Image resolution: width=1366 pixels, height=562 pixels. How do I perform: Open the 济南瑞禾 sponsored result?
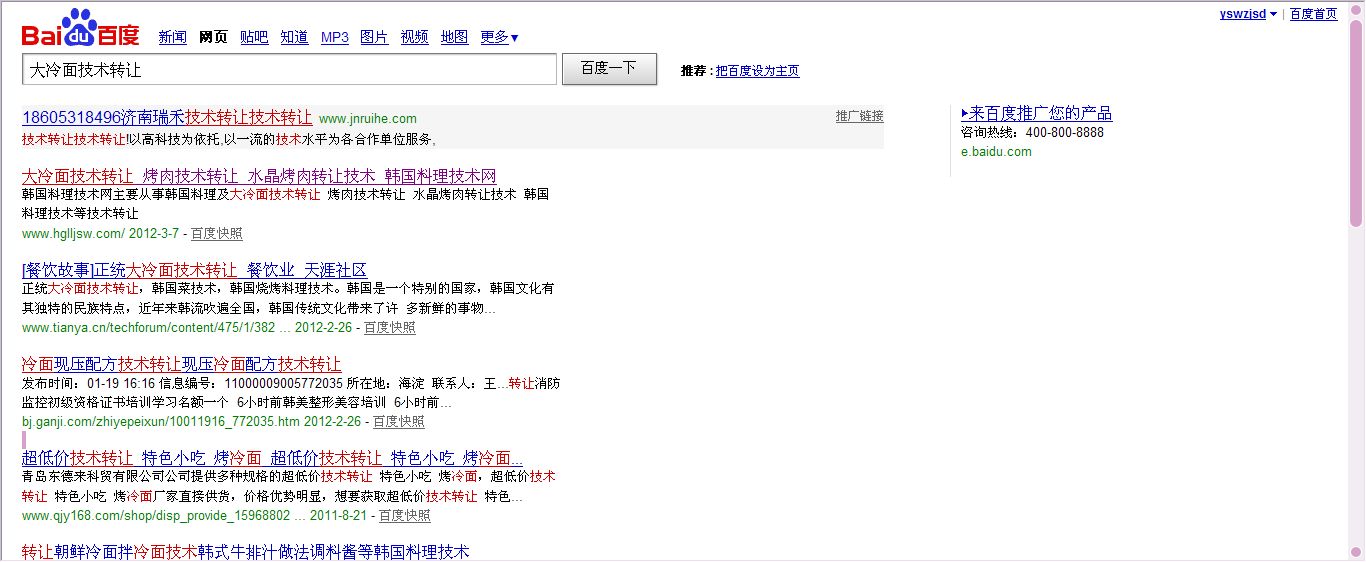[x=167, y=117]
